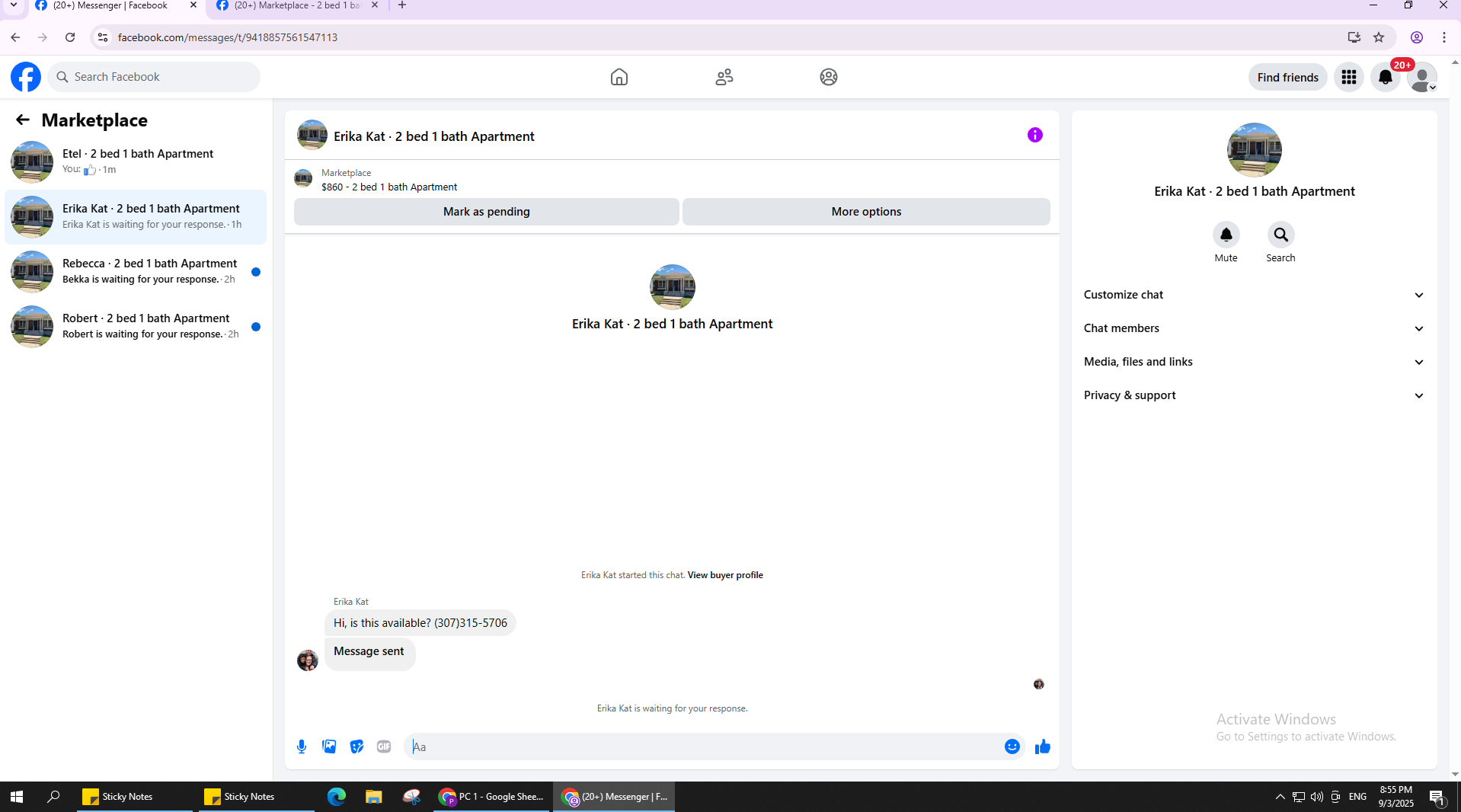1461x812 pixels.
Task: Go to Facebook Home feed icon
Action: (619, 77)
